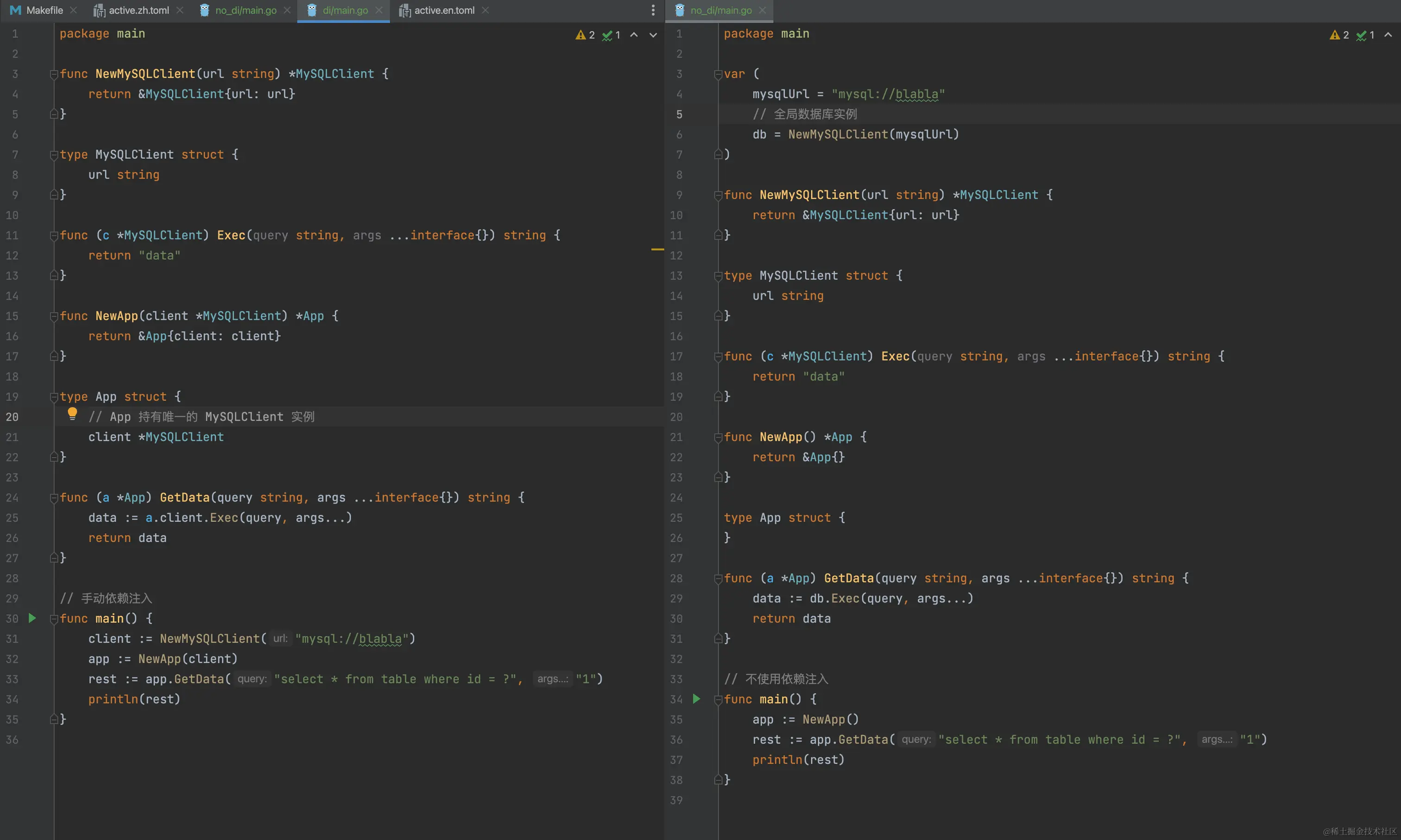
Task: Click 'app := NewApp()' in the right editor
Action: tap(806, 720)
